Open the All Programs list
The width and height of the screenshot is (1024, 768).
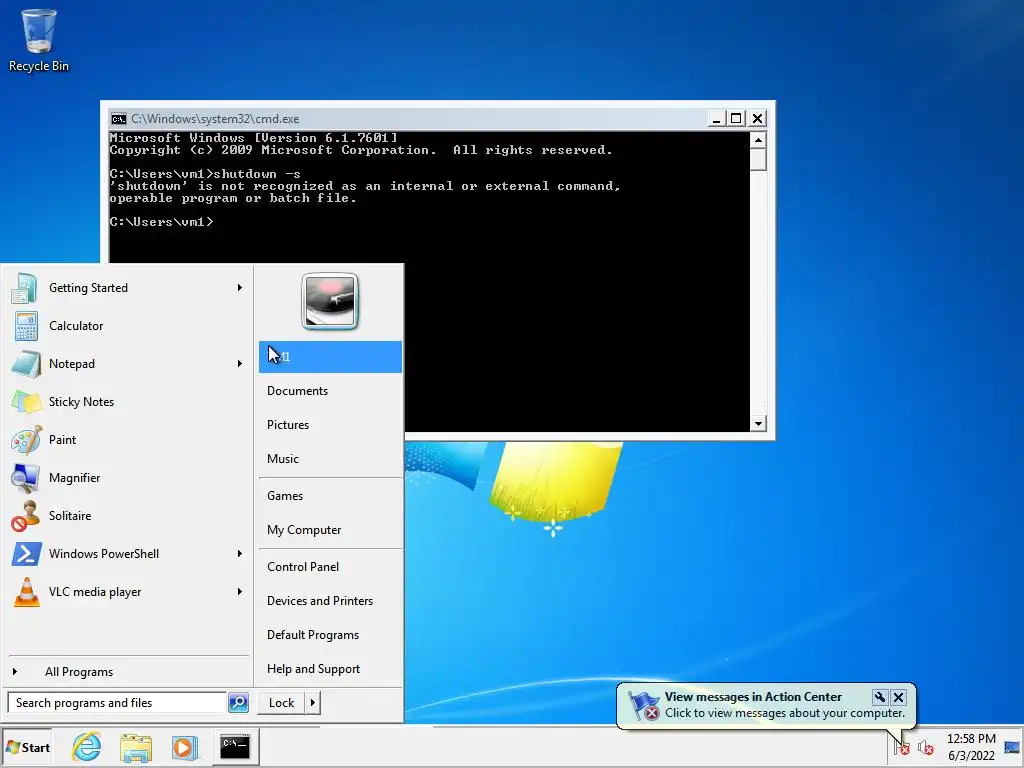[78, 672]
